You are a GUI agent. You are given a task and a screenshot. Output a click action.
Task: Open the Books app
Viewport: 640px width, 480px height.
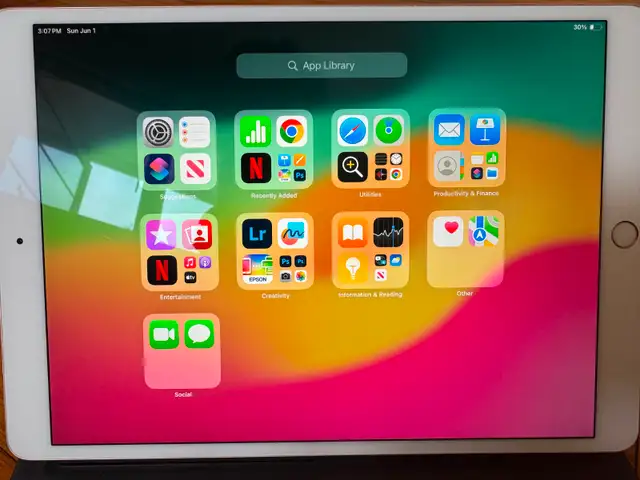pyautogui.click(x=353, y=233)
